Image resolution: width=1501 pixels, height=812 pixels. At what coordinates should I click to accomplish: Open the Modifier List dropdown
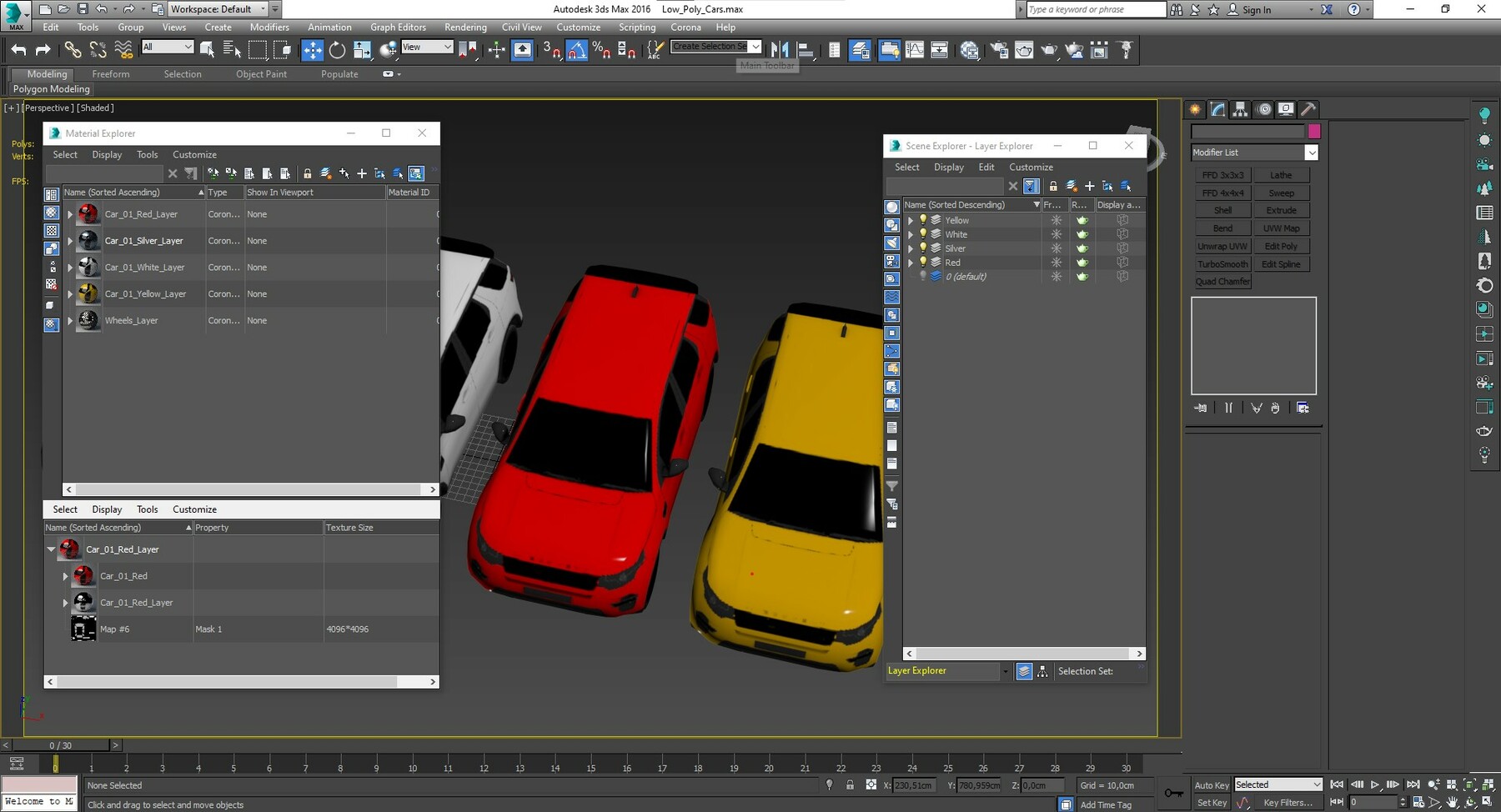pos(1312,153)
